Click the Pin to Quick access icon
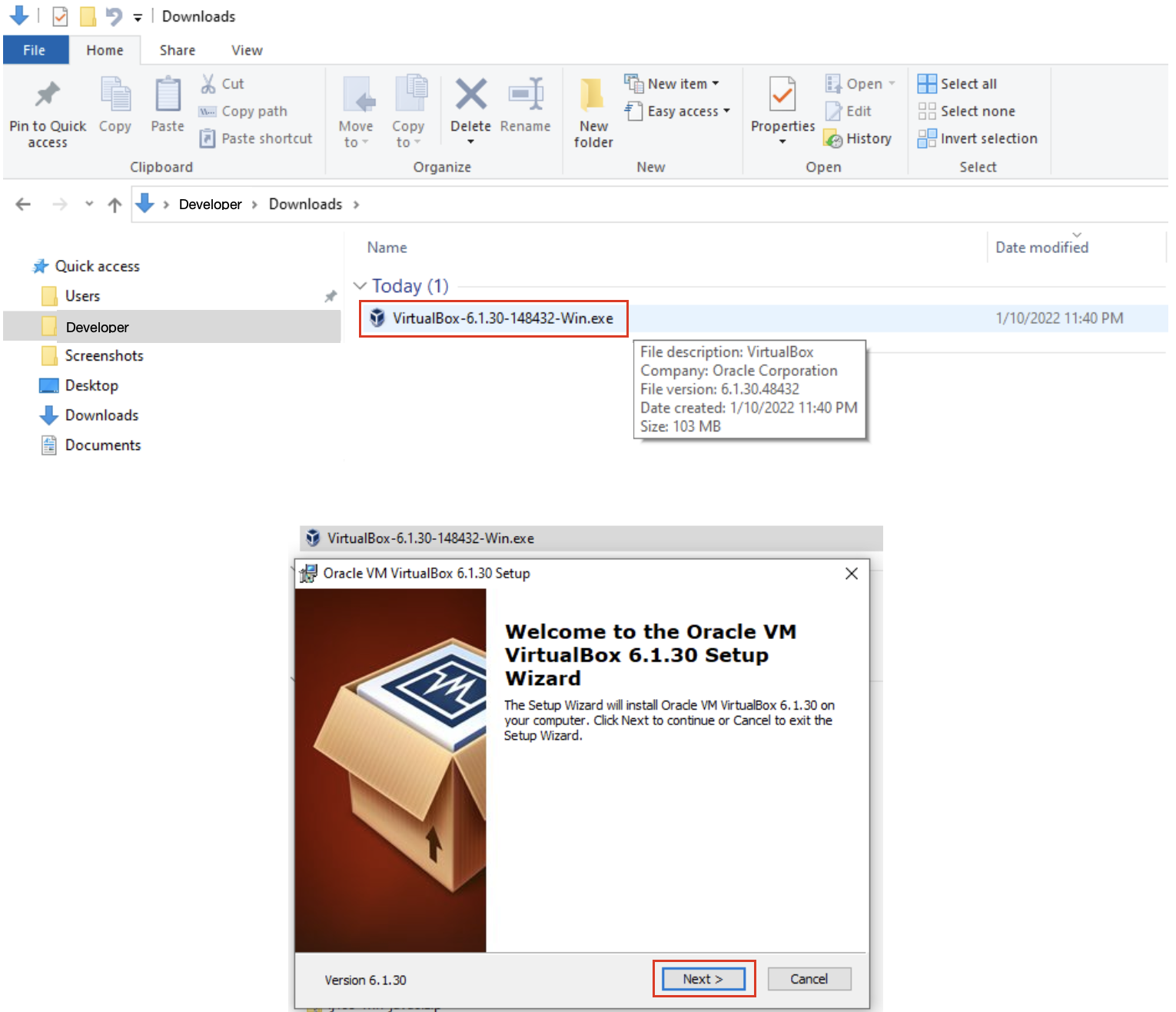The image size is (1176, 1012). tap(48, 95)
